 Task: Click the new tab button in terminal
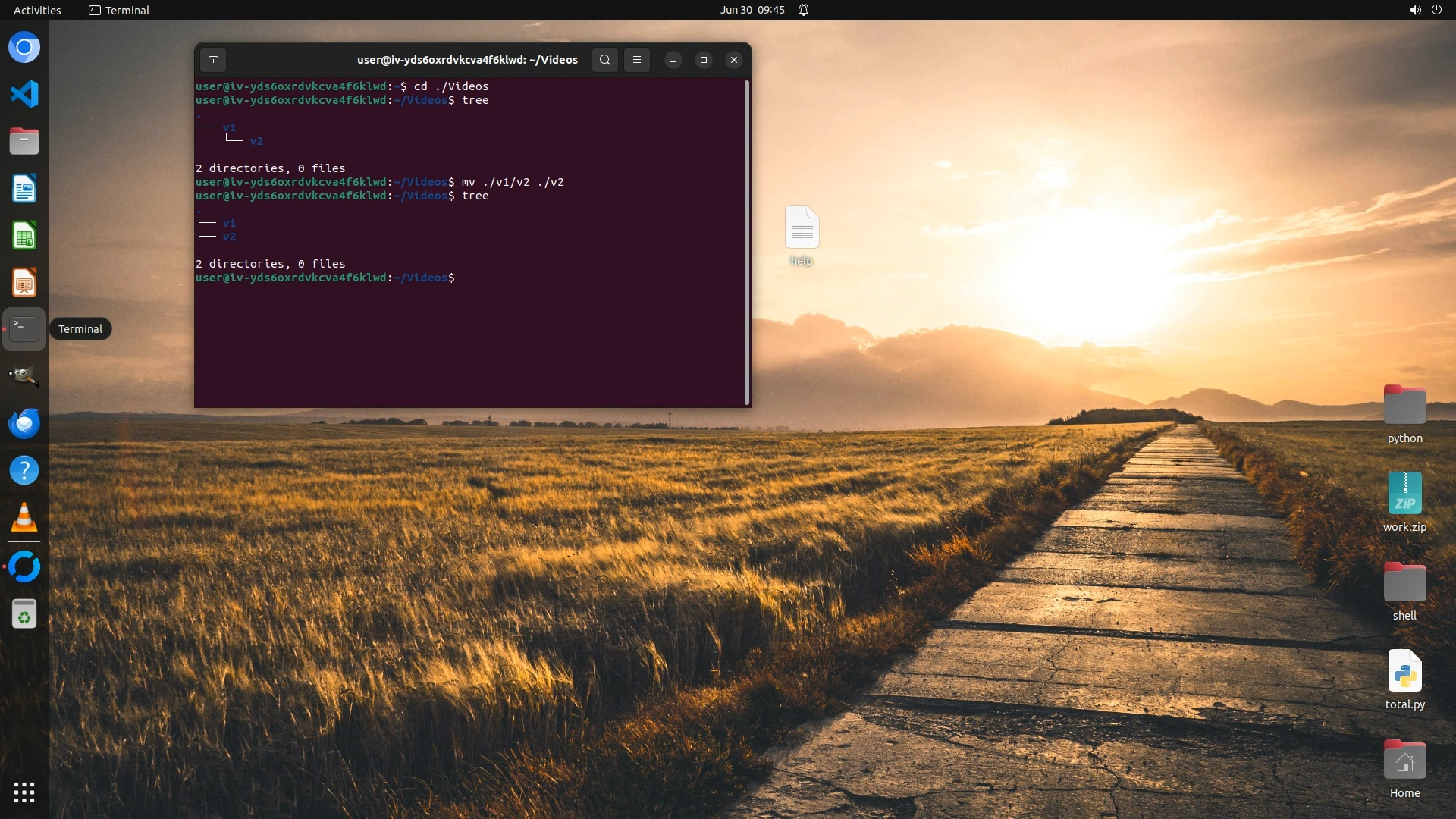[213, 60]
